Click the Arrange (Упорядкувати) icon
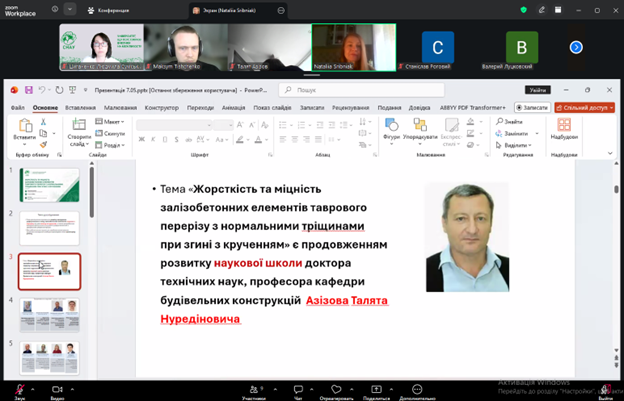 pyautogui.click(x=420, y=125)
